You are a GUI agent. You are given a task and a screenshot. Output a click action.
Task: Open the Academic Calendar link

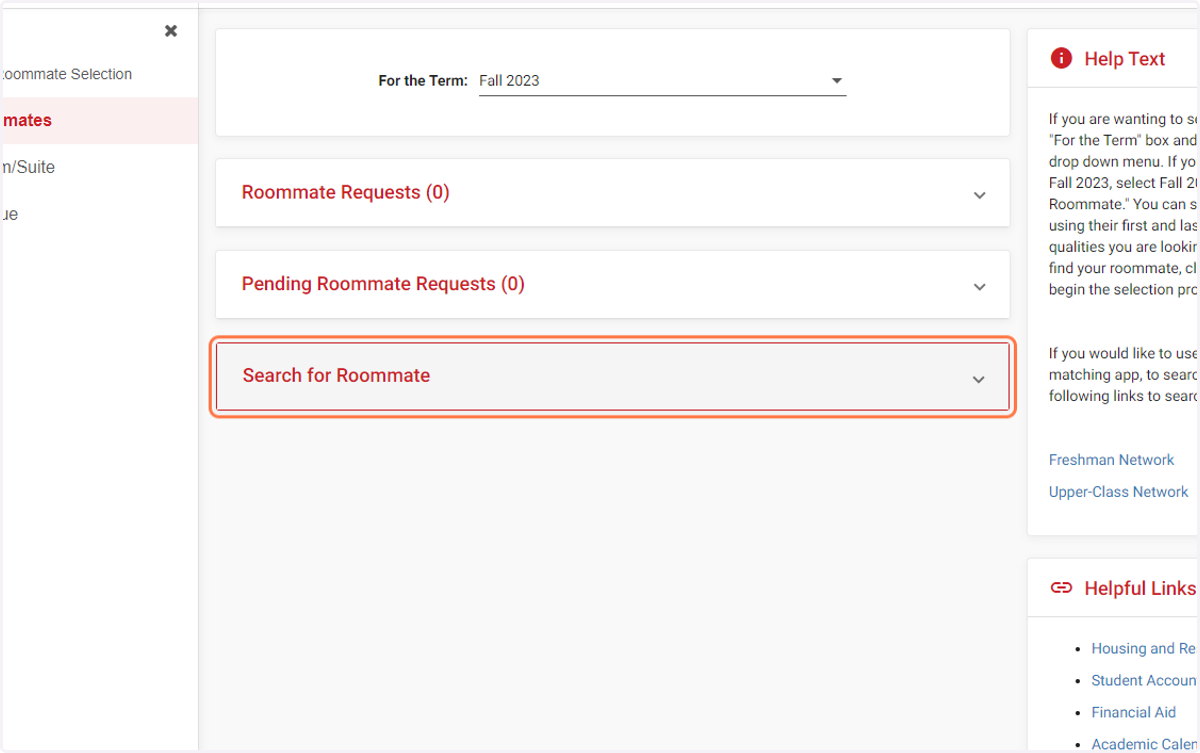pos(1145,744)
